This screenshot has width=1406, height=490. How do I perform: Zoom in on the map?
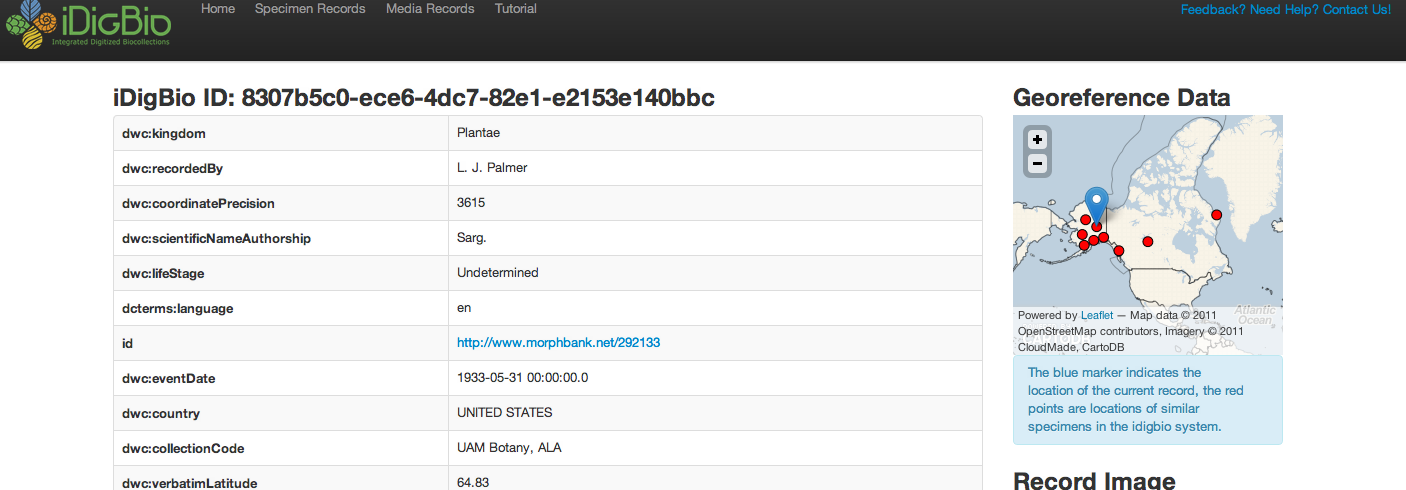click(1038, 140)
